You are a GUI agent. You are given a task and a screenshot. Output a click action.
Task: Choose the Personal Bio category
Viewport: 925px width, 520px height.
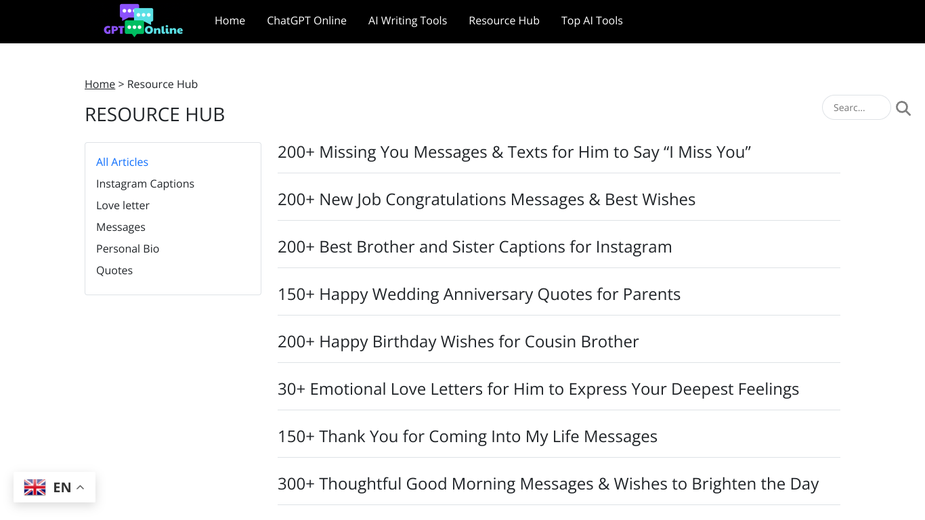(128, 249)
